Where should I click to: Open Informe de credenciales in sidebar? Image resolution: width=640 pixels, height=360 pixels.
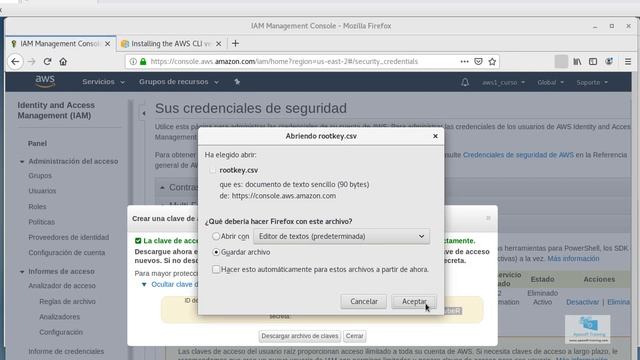point(66,351)
